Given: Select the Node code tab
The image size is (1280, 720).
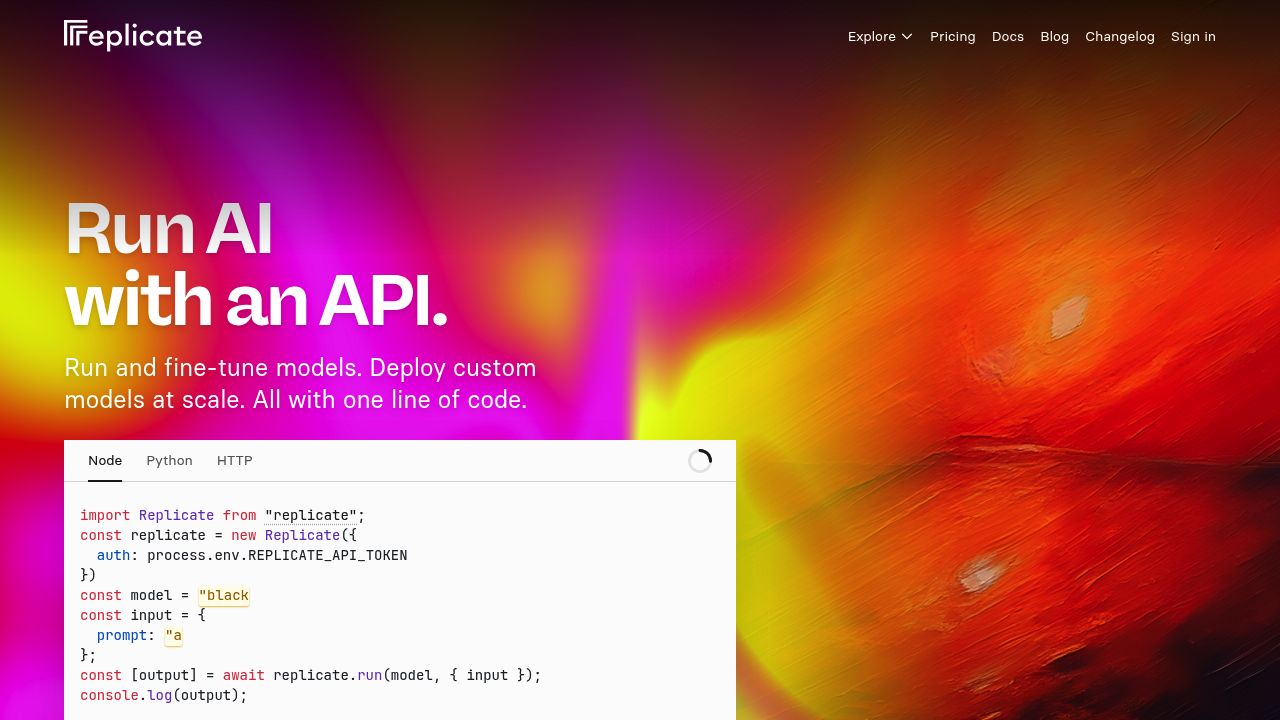Looking at the screenshot, I should (x=105, y=461).
